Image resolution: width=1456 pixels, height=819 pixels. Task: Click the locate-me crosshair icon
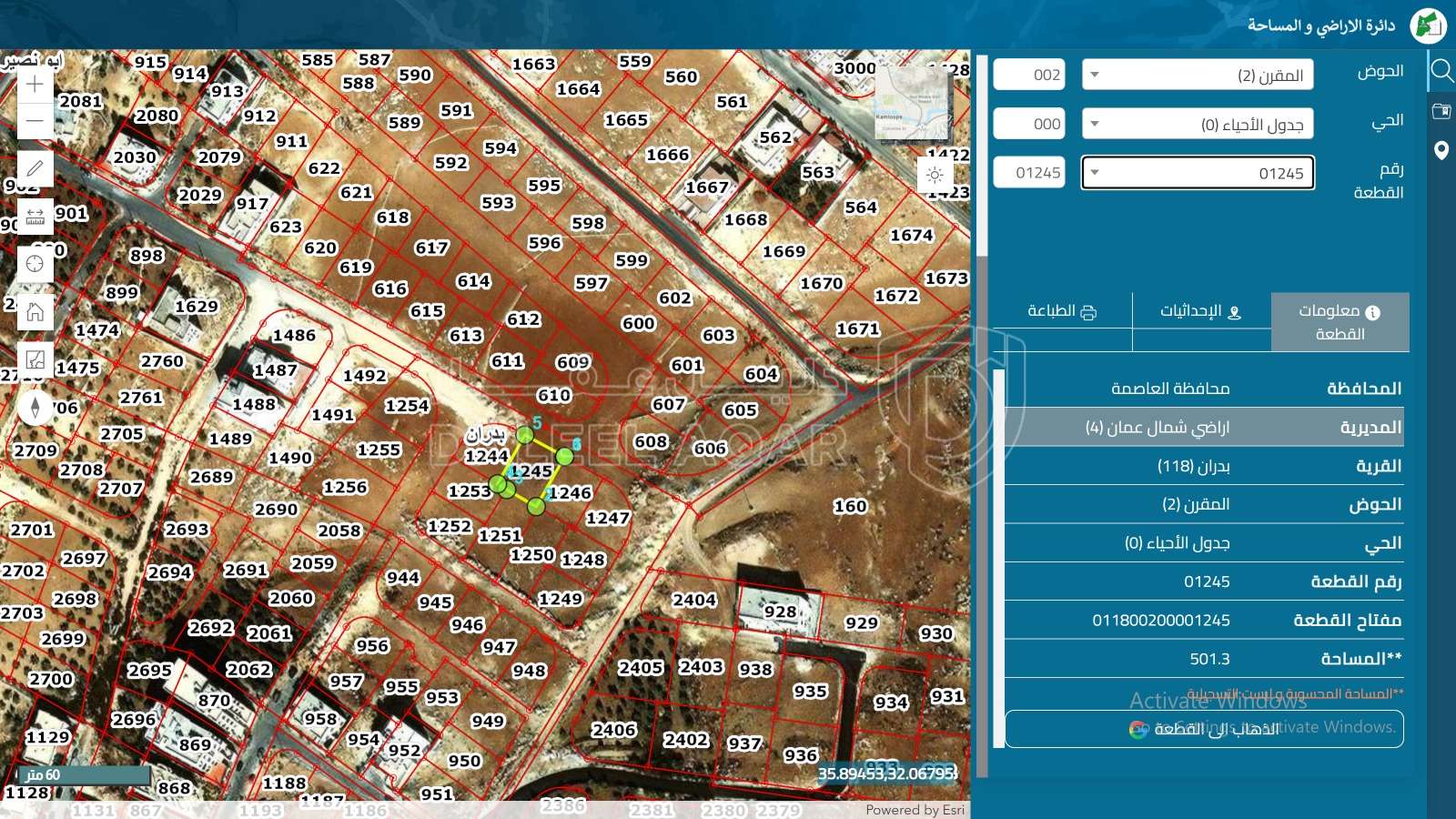35,264
